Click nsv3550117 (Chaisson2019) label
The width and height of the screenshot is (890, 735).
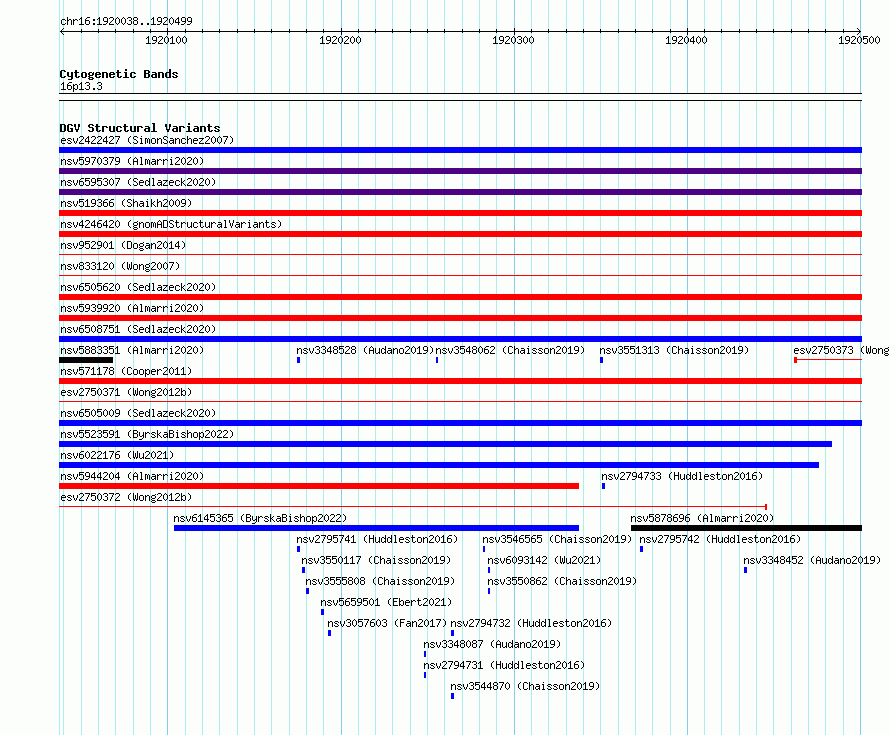(376, 560)
